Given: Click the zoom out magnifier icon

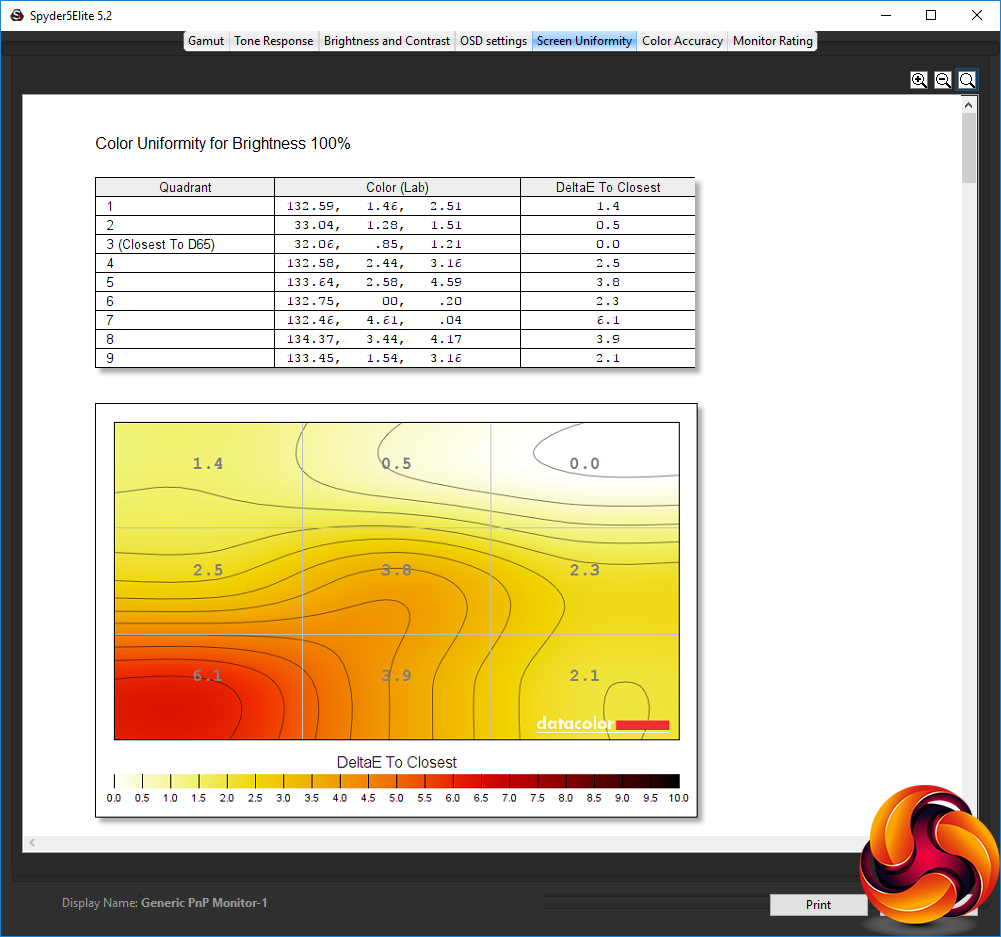Looking at the screenshot, I should (943, 80).
